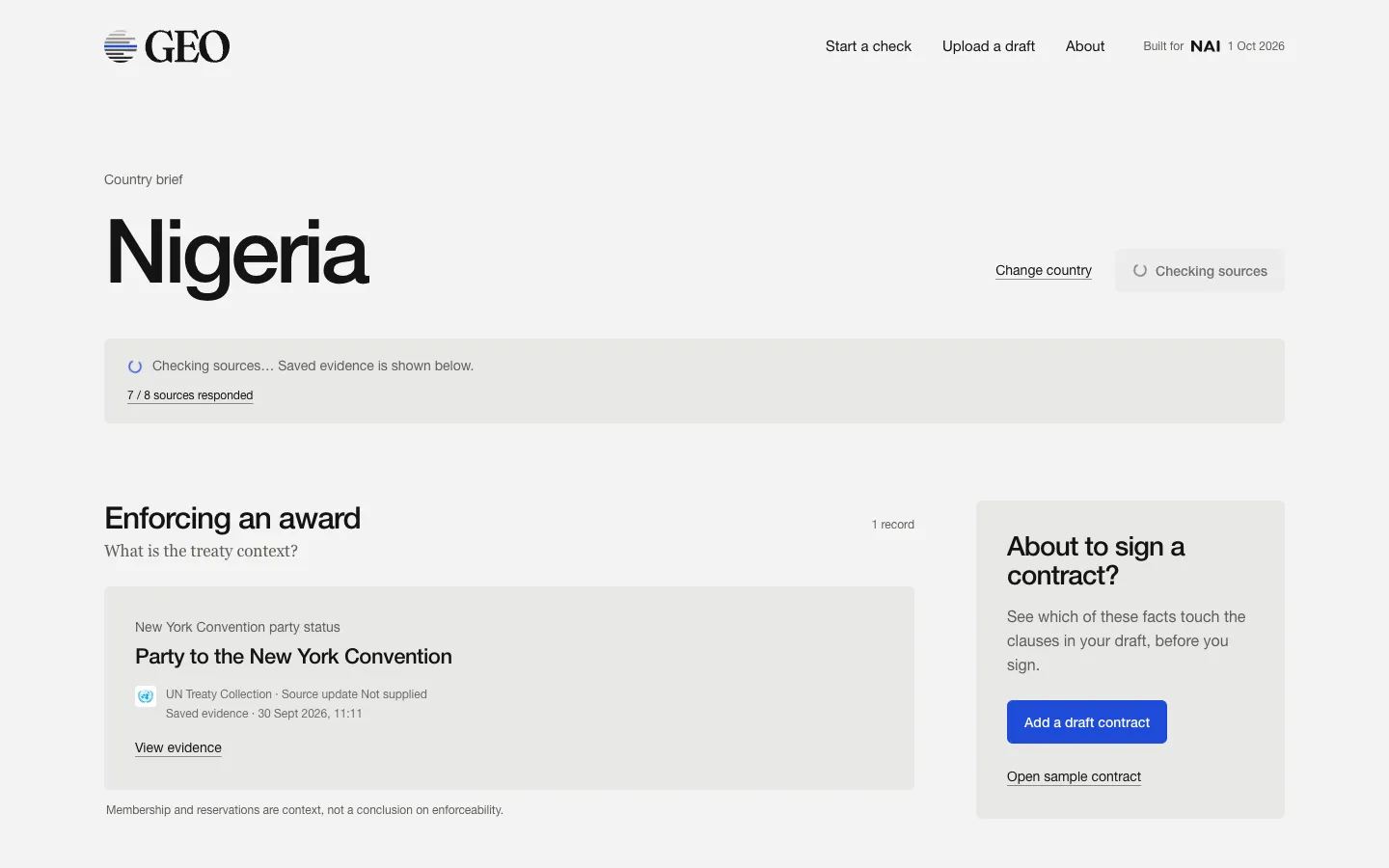Click the See which of these facts paragraph

tap(1127, 640)
